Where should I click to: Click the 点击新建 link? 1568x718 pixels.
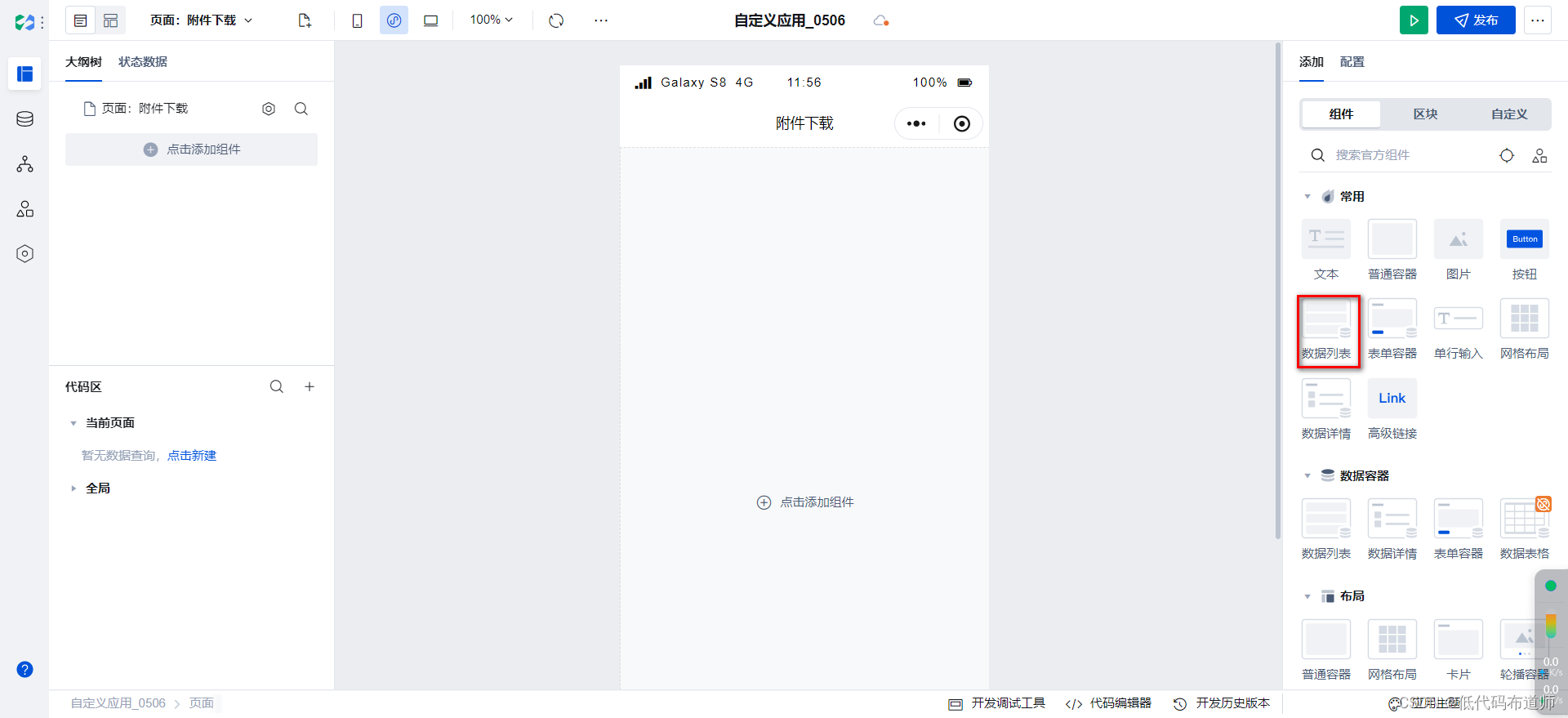coord(192,456)
